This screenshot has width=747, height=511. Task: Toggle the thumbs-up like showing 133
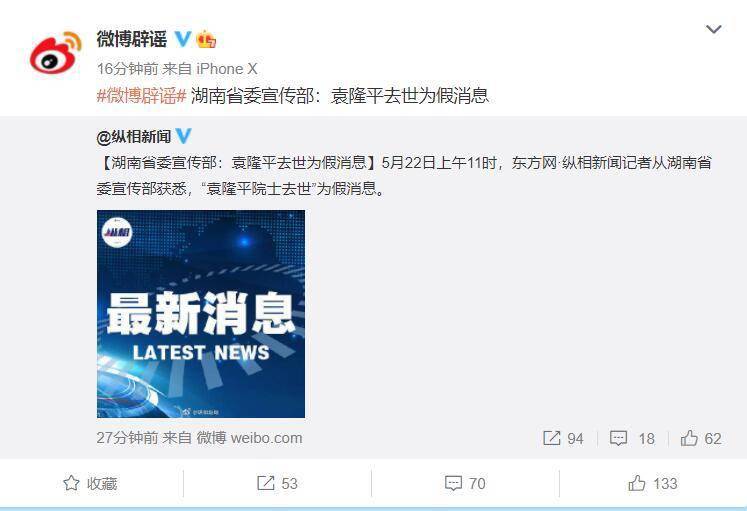click(653, 484)
